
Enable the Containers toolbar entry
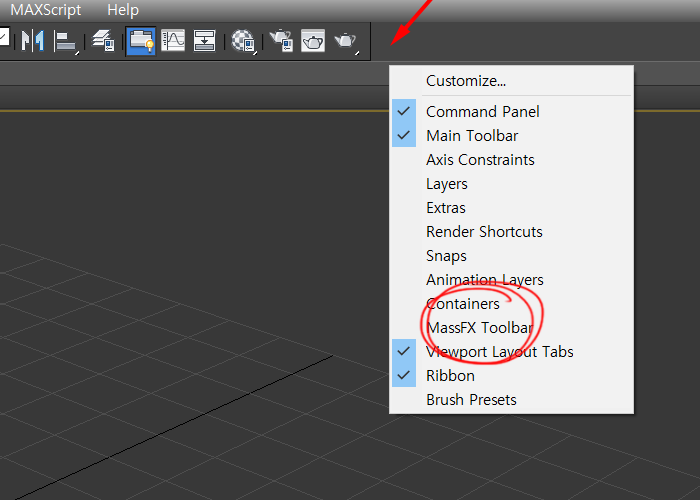tap(512, 304)
